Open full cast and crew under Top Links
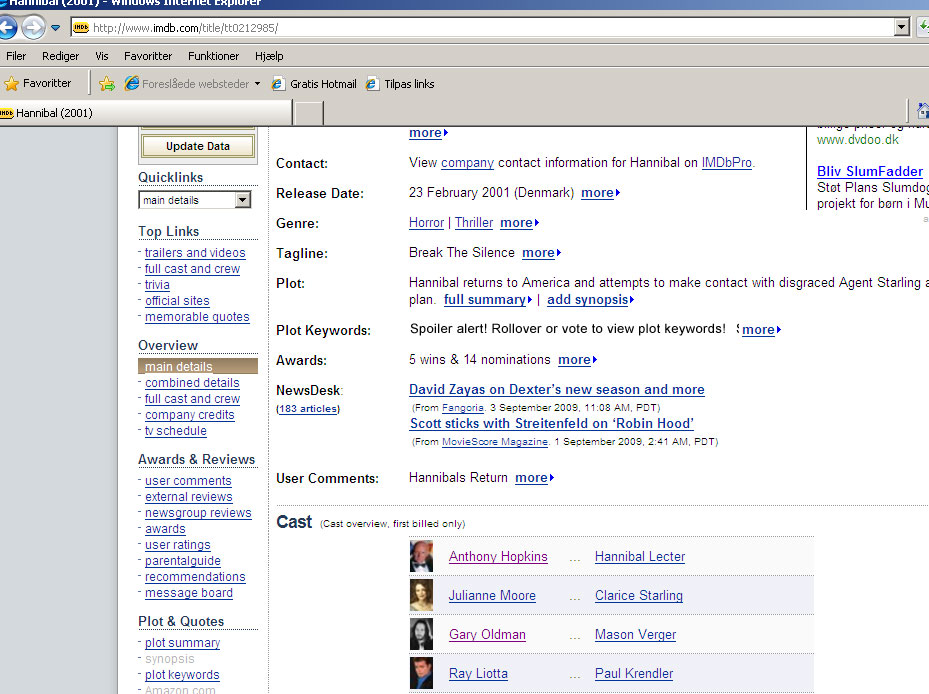This screenshot has width=929, height=694. click(x=192, y=268)
